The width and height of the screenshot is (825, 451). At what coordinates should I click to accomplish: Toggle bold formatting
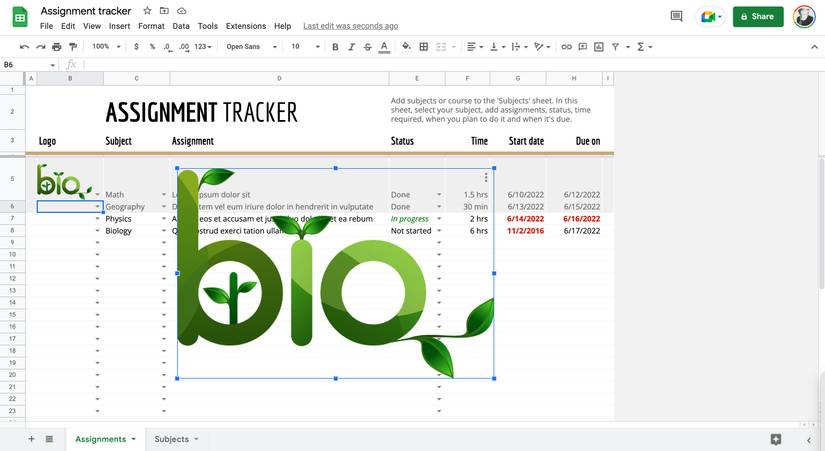(335, 47)
